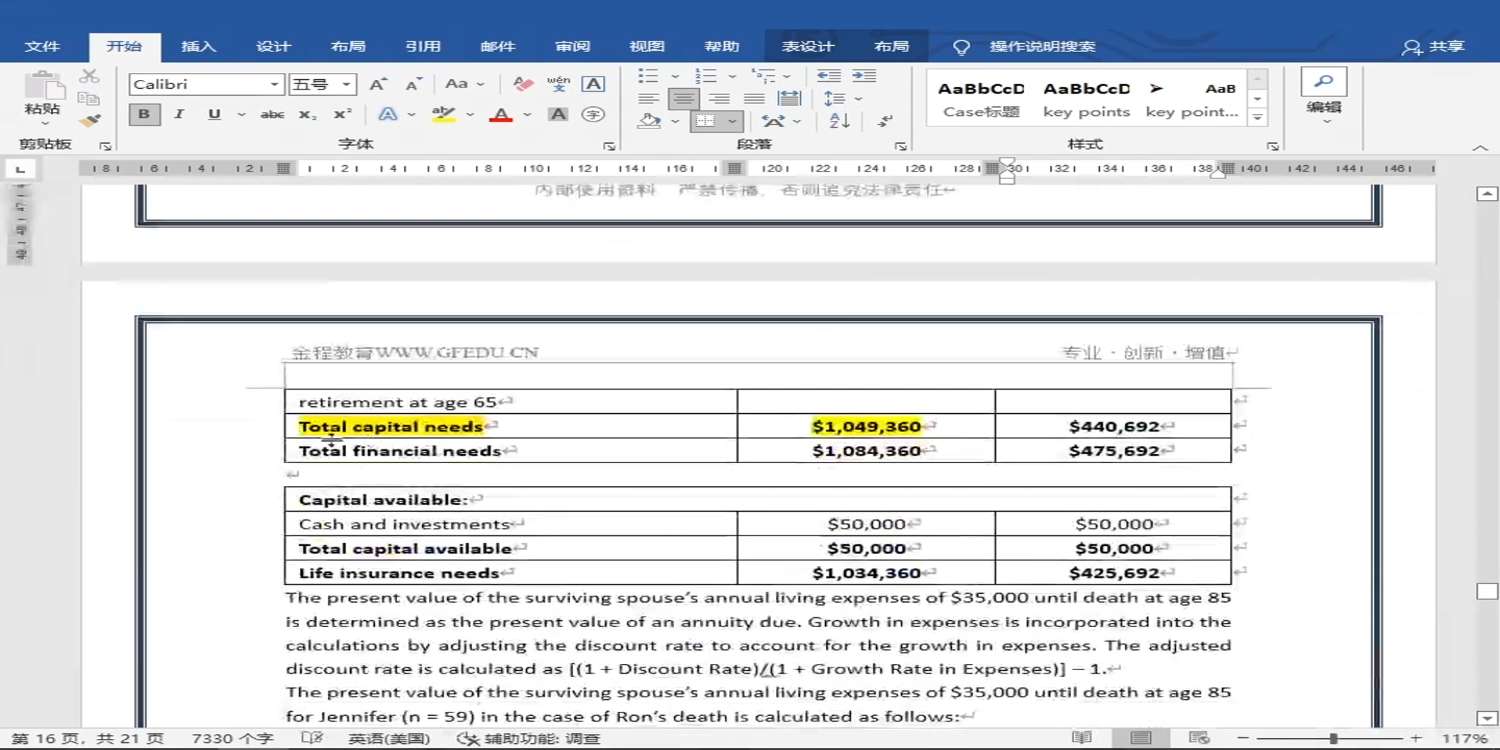Switch to the 设计 tab

[273, 47]
